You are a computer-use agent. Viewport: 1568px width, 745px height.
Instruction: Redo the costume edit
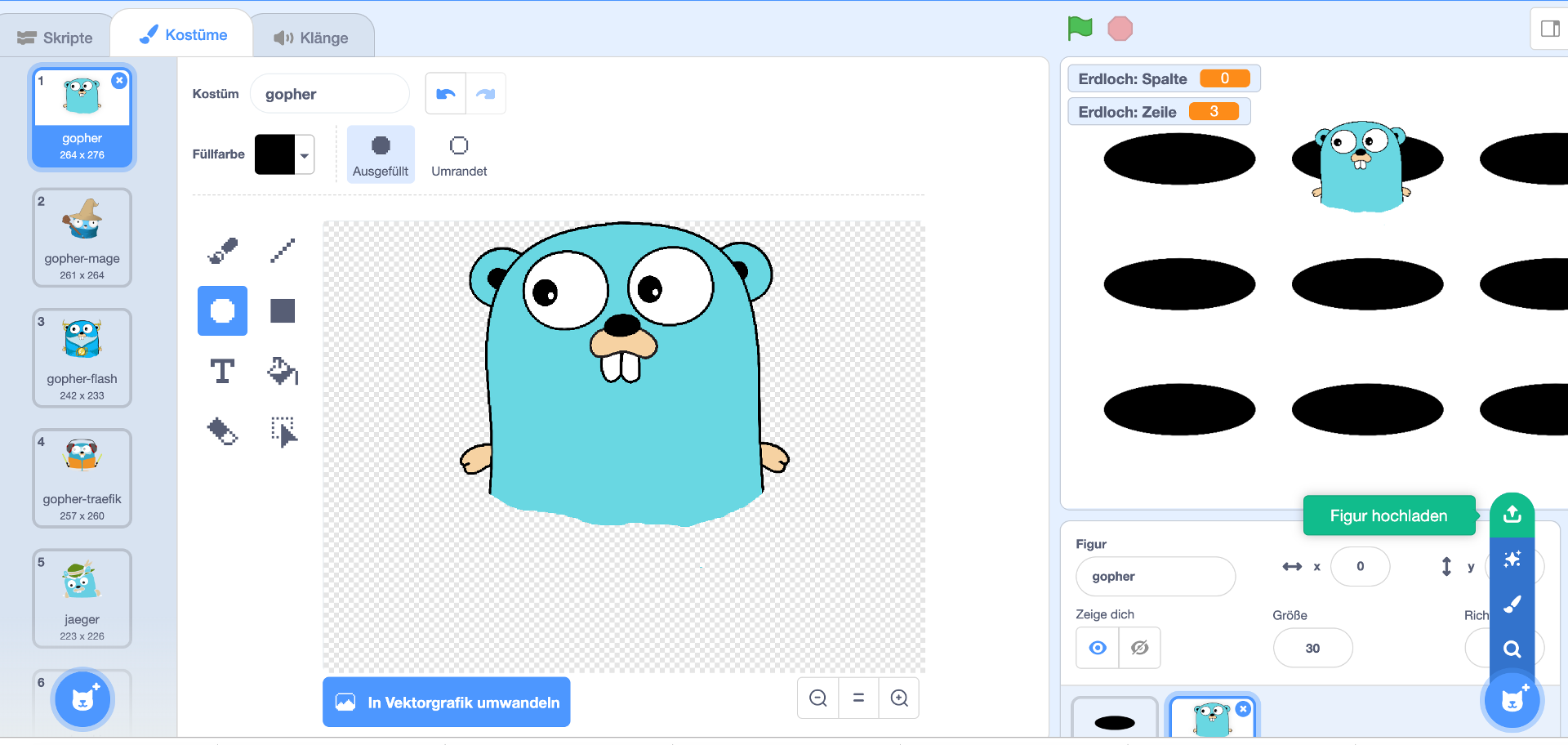[486, 94]
